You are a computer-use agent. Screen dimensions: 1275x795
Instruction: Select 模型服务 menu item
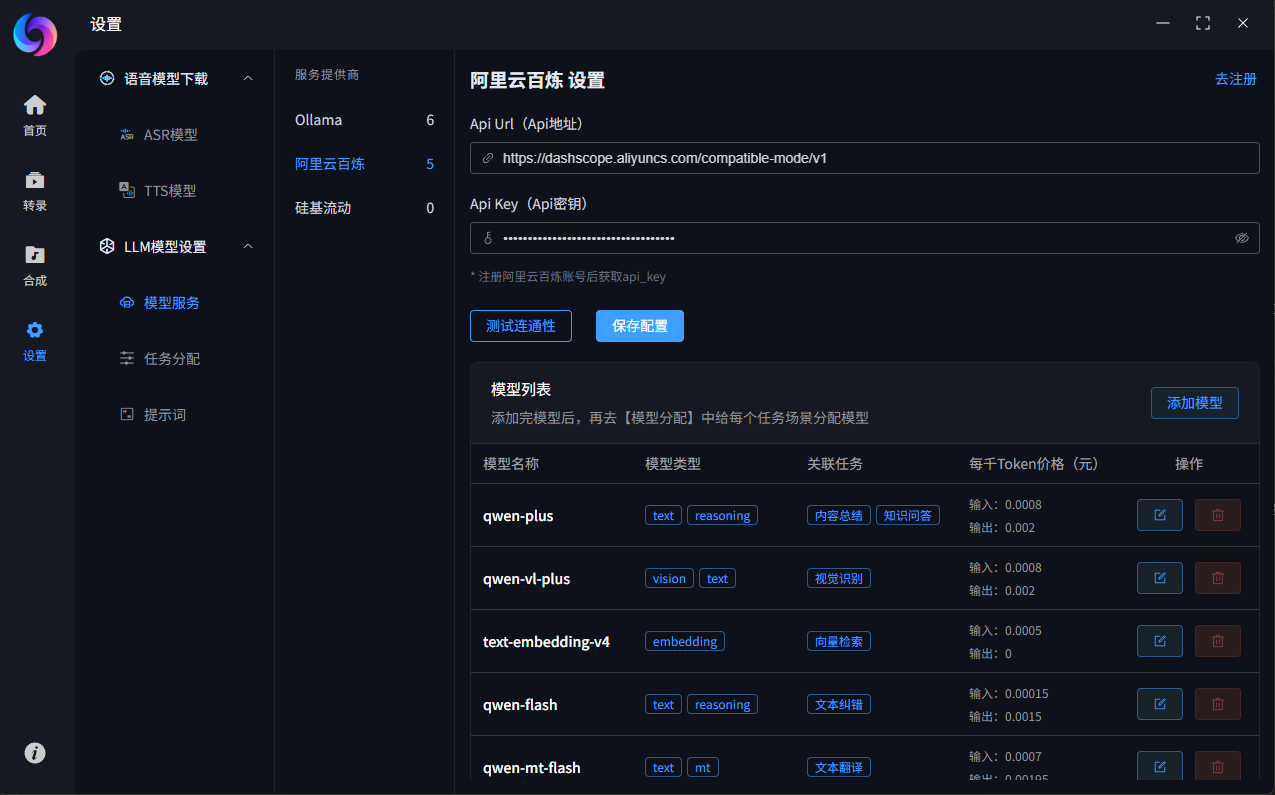tap(160, 303)
